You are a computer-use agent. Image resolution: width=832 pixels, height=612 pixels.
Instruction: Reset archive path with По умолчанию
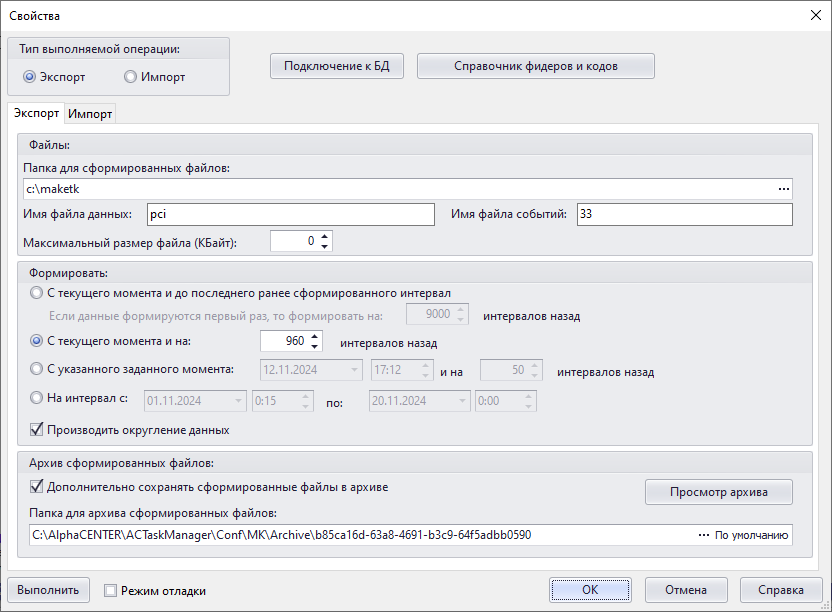click(x=751, y=535)
